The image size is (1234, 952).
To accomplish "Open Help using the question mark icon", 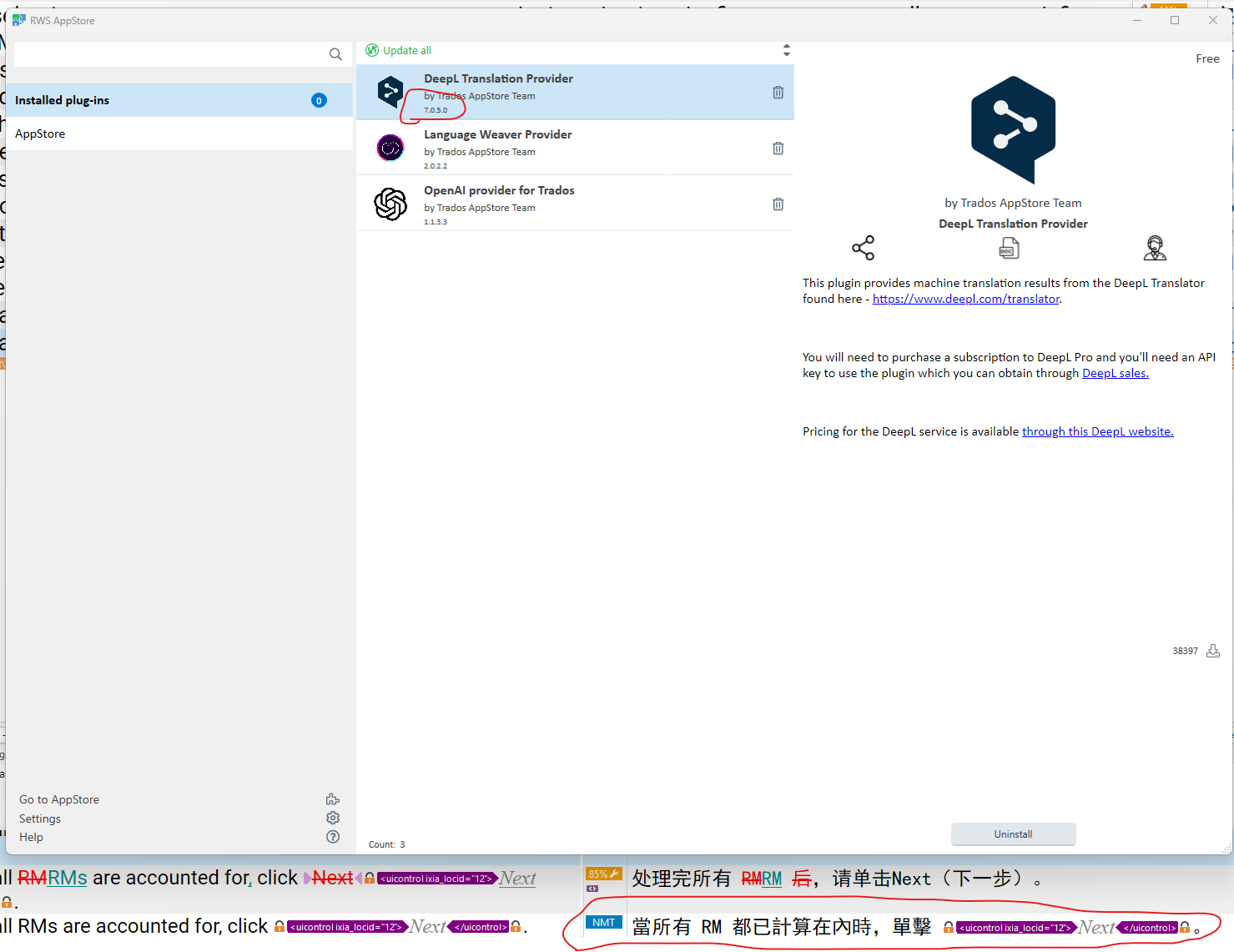I will click(333, 836).
